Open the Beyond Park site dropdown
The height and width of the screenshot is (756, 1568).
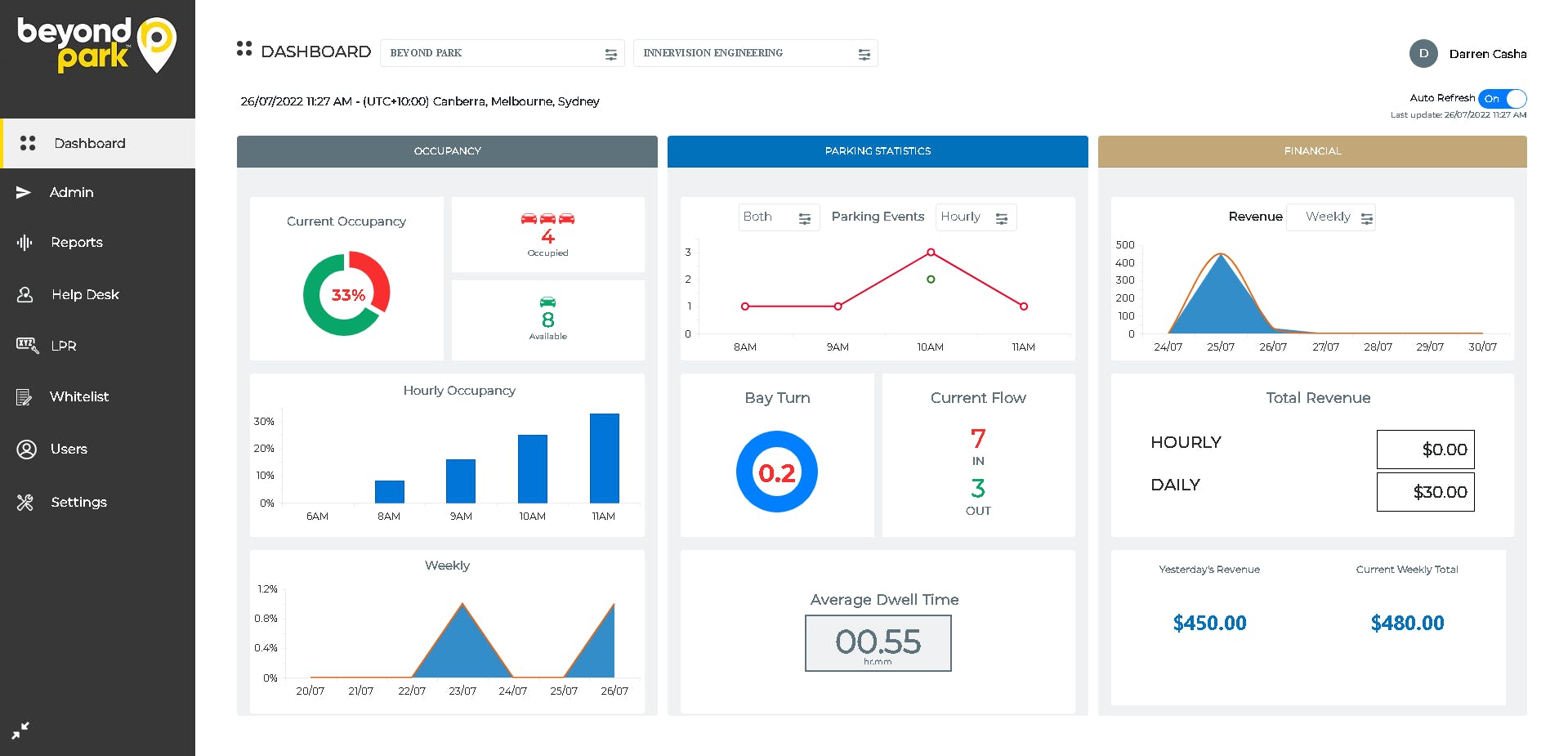pos(503,53)
